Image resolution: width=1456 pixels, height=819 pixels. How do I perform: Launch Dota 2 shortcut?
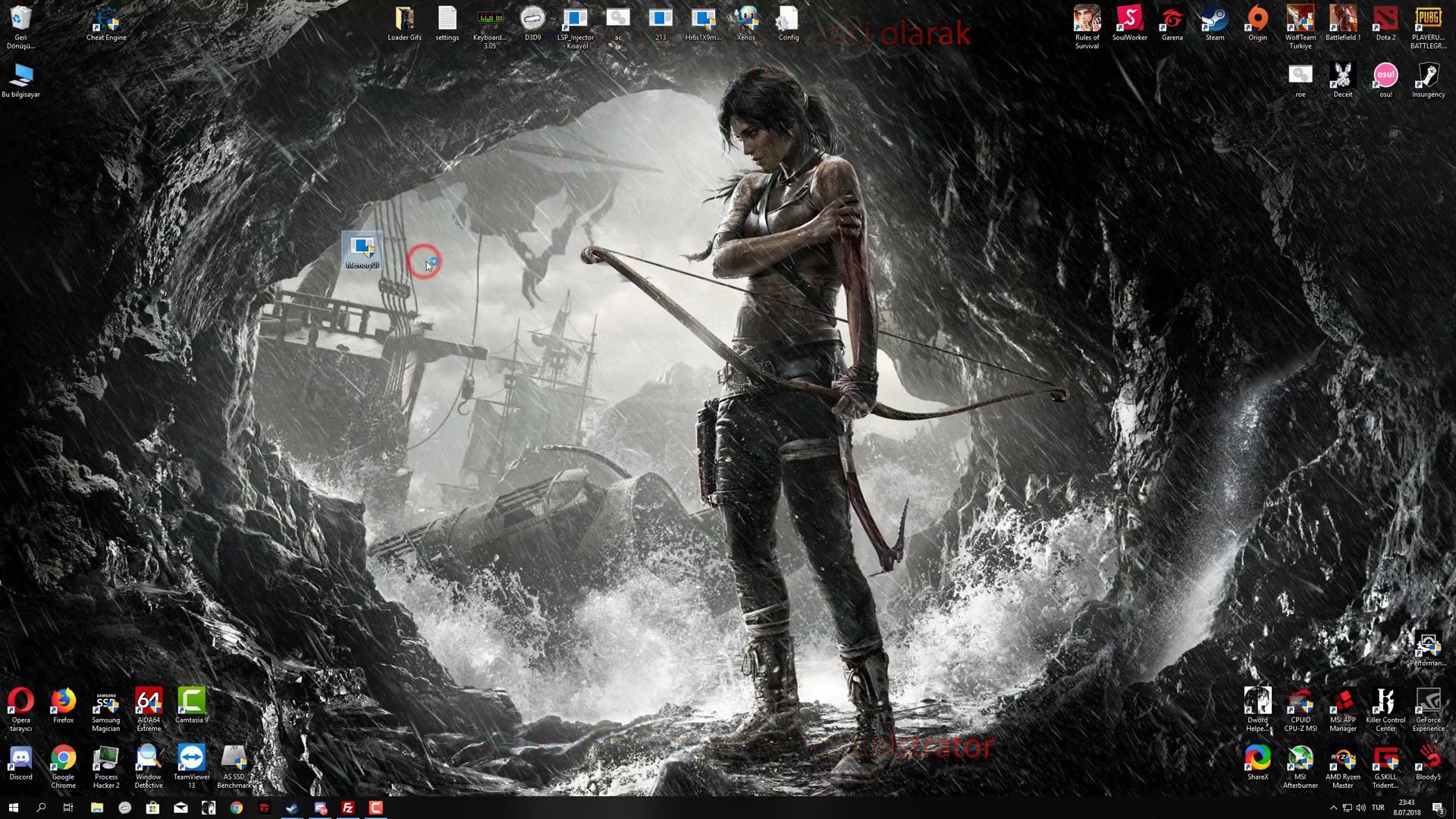click(x=1385, y=24)
